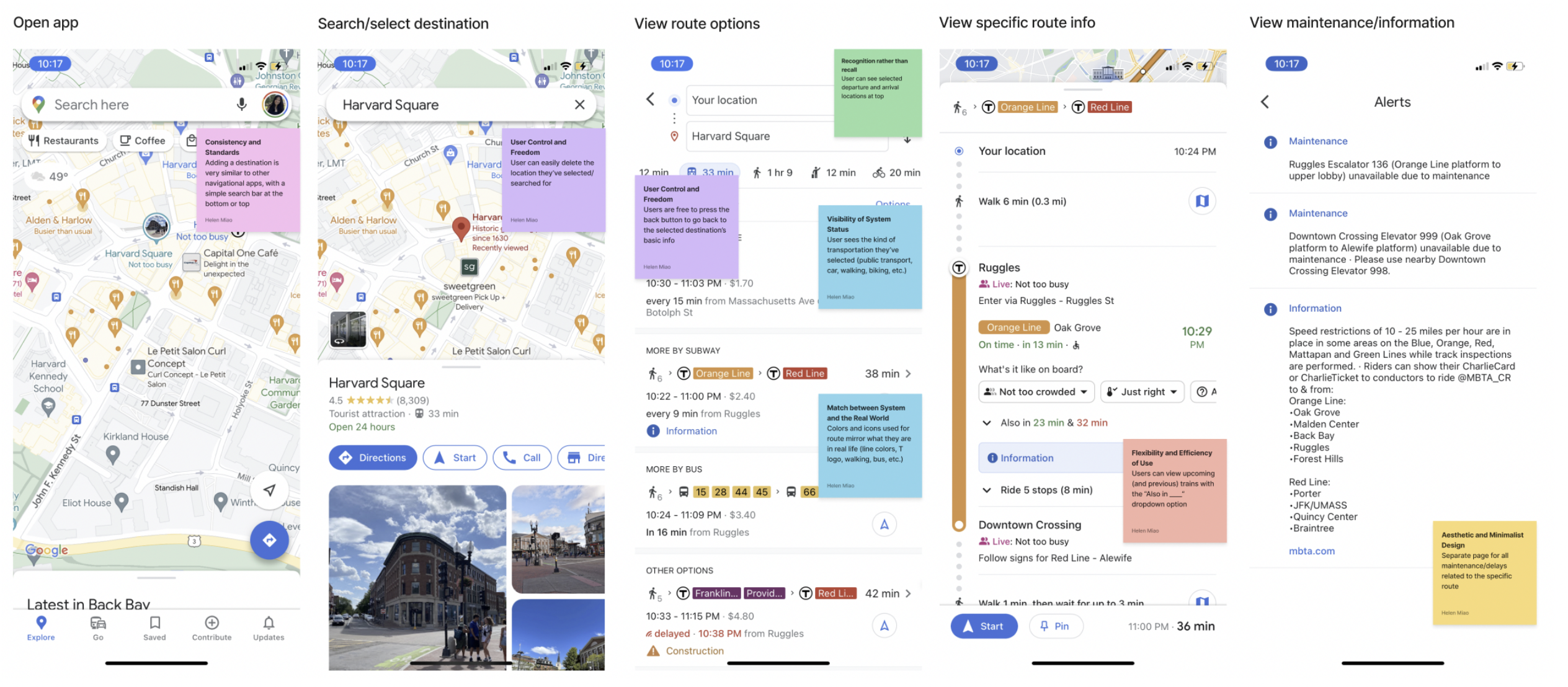Select the walking 1 hr 9 mode
This screenshot has height=687, width=1568.
click(x=772, y=172)
